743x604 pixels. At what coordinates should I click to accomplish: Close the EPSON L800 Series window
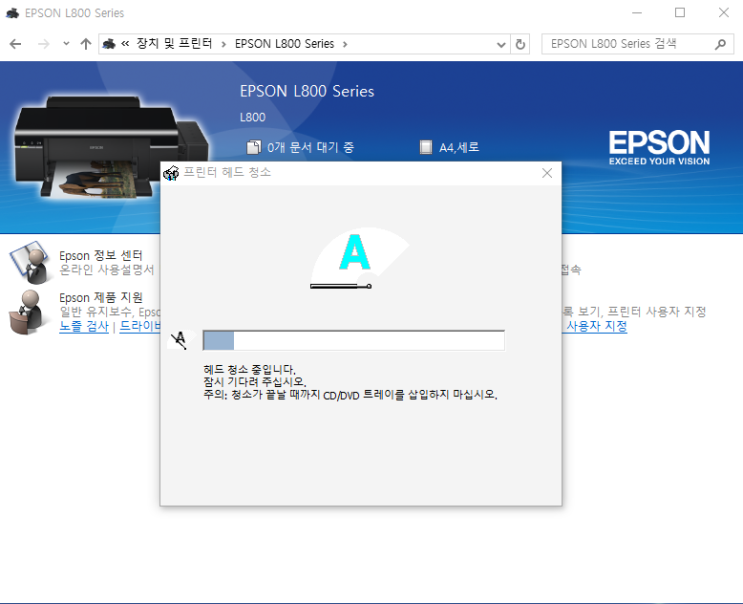[724, 13]
